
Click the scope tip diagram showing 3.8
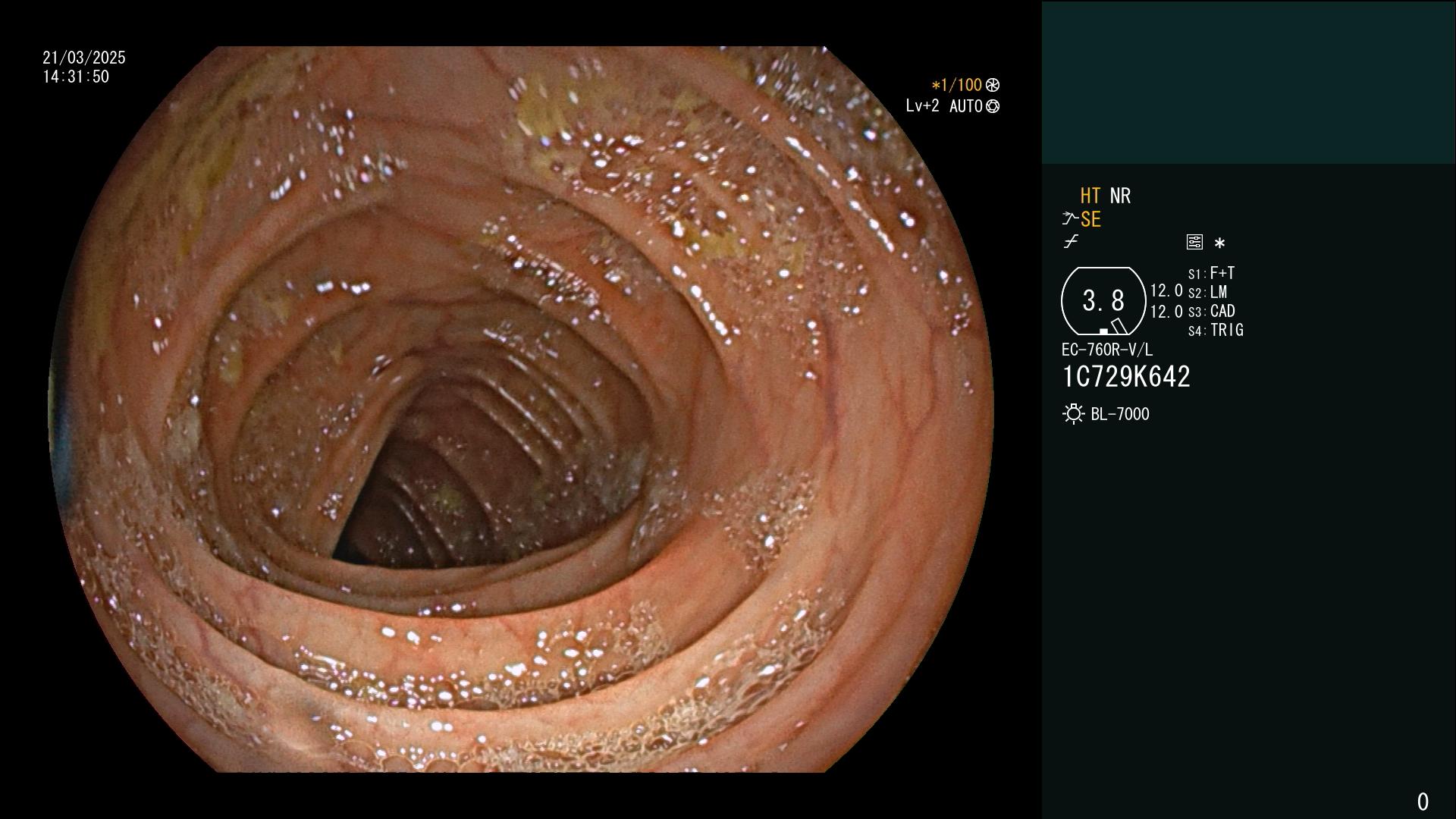1103,301
